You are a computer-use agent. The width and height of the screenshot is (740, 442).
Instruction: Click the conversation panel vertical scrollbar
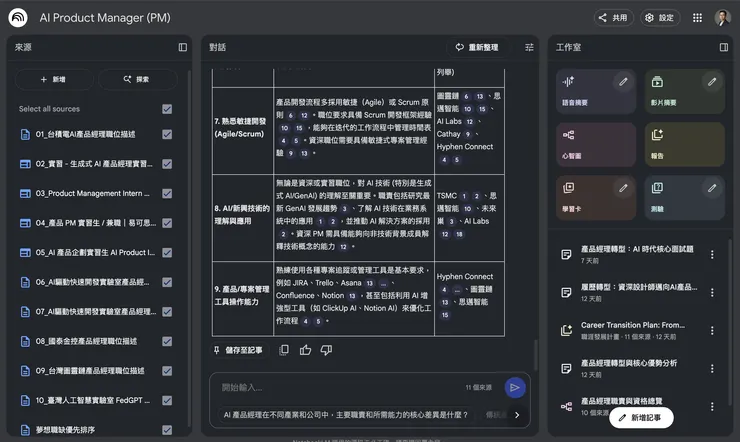(x=535, y=355)
